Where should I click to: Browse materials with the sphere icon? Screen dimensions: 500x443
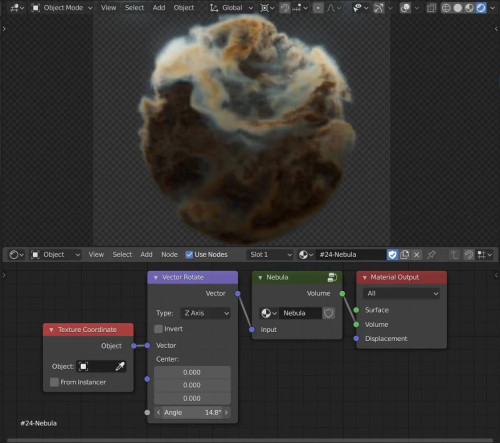[x=306, y=255]
